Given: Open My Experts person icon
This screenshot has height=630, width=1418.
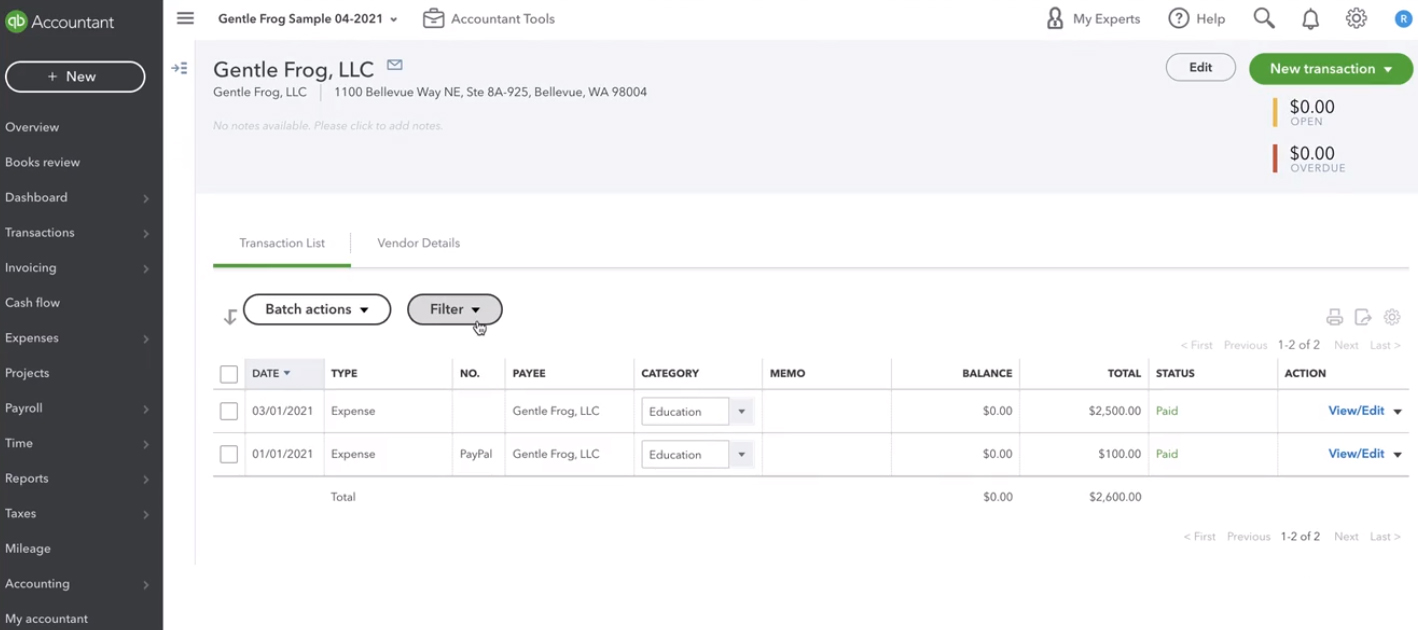Looking at the screenshot, I should (x=1055, y=18).
